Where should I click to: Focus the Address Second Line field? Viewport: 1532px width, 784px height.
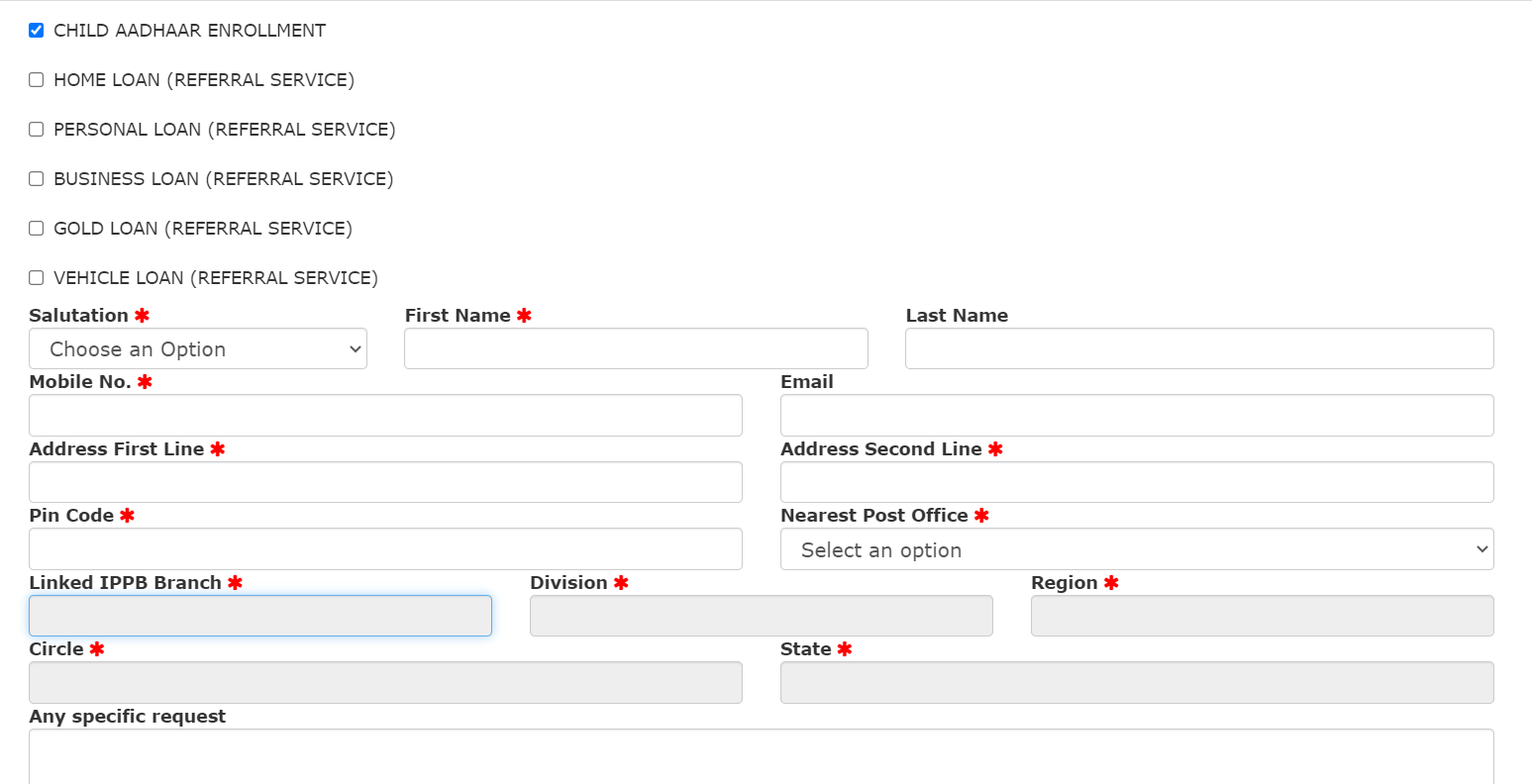[1136, 482]
